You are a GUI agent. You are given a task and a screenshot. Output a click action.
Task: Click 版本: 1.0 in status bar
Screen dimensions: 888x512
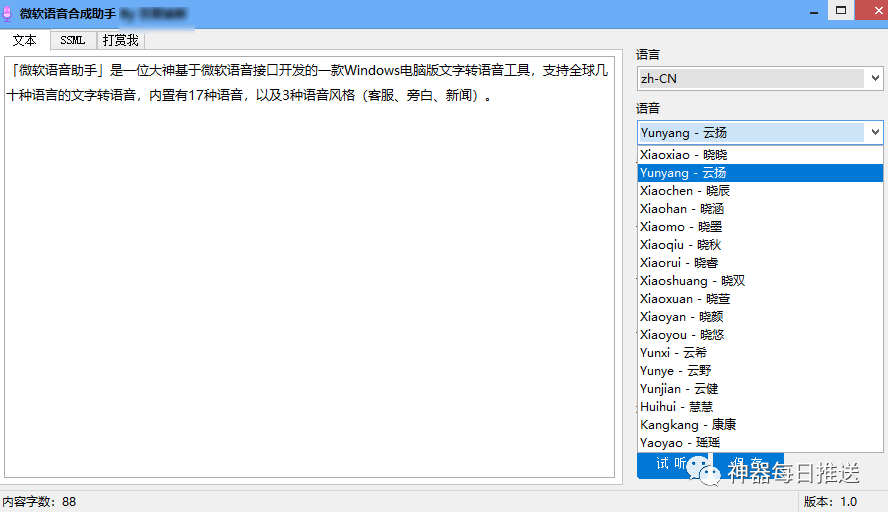[830, 502]
